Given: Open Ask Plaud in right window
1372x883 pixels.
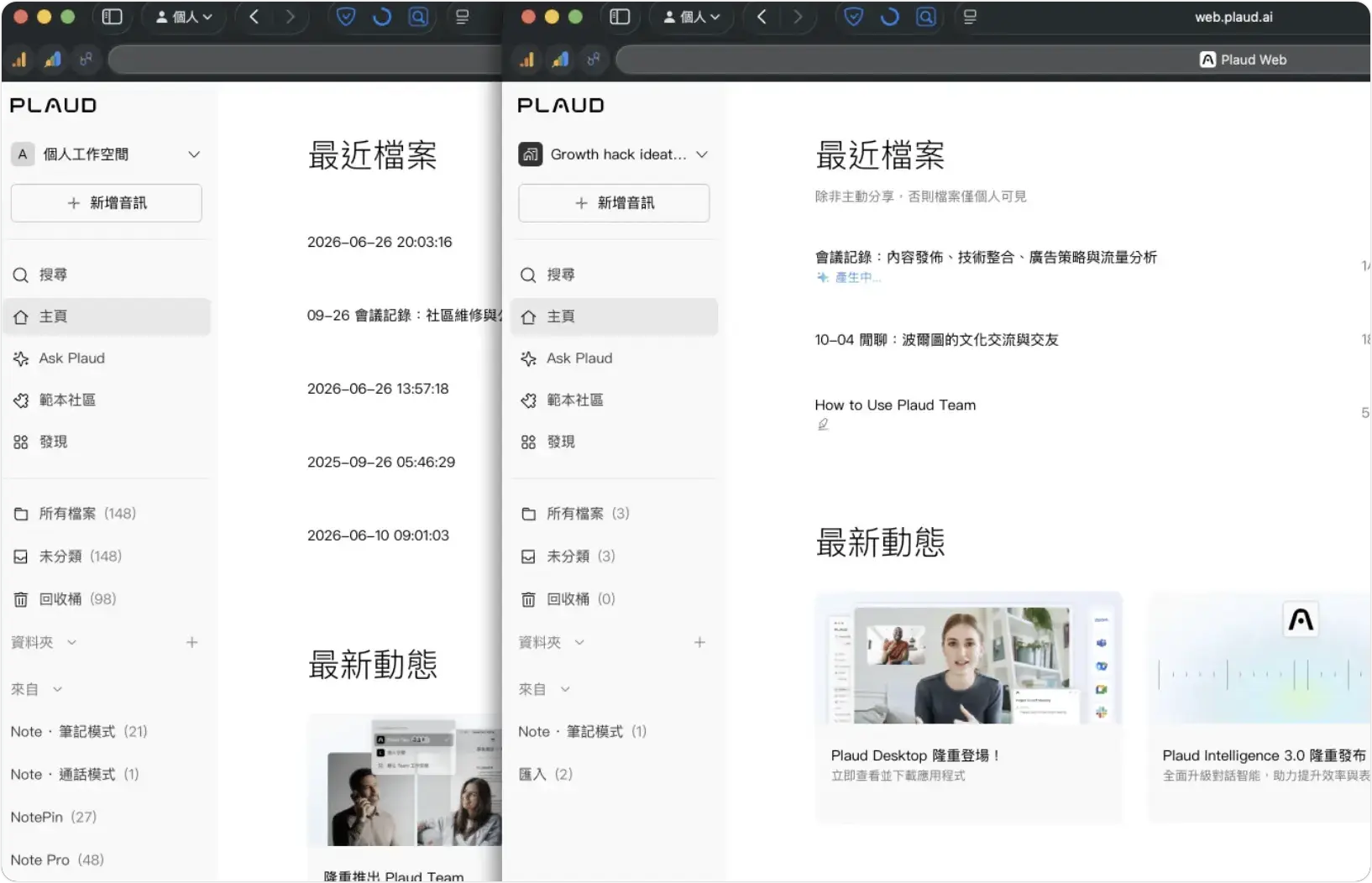Looking at the screenshot, I should click(x=614, y=358).
